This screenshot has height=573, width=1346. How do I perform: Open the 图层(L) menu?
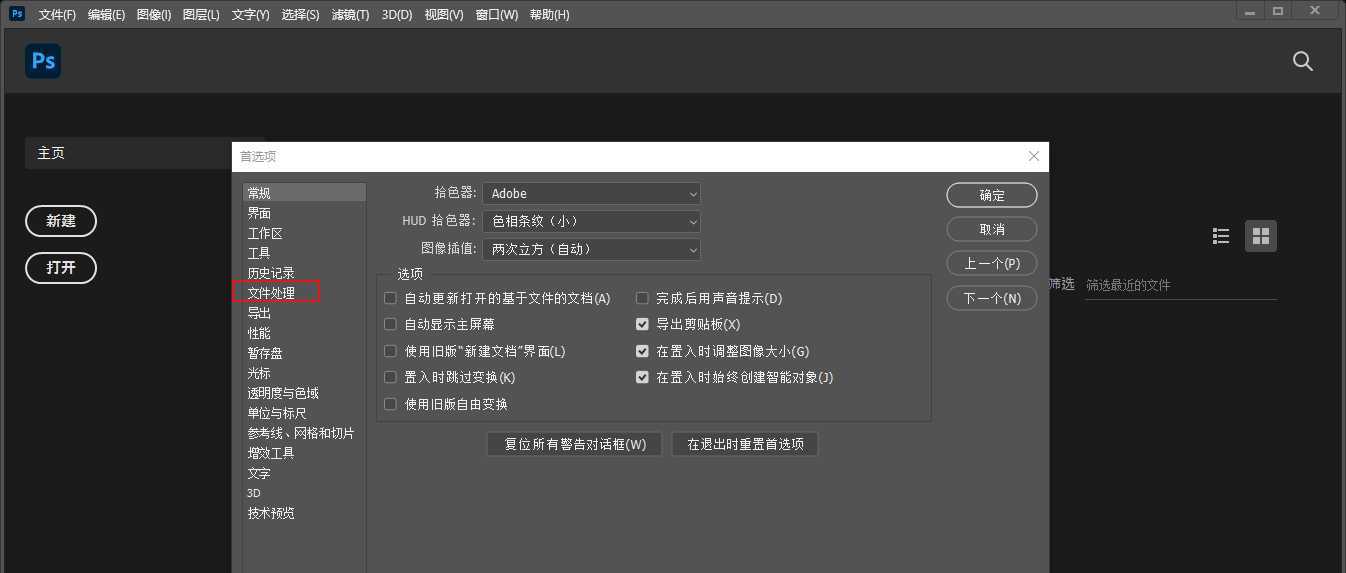(201, 15)
